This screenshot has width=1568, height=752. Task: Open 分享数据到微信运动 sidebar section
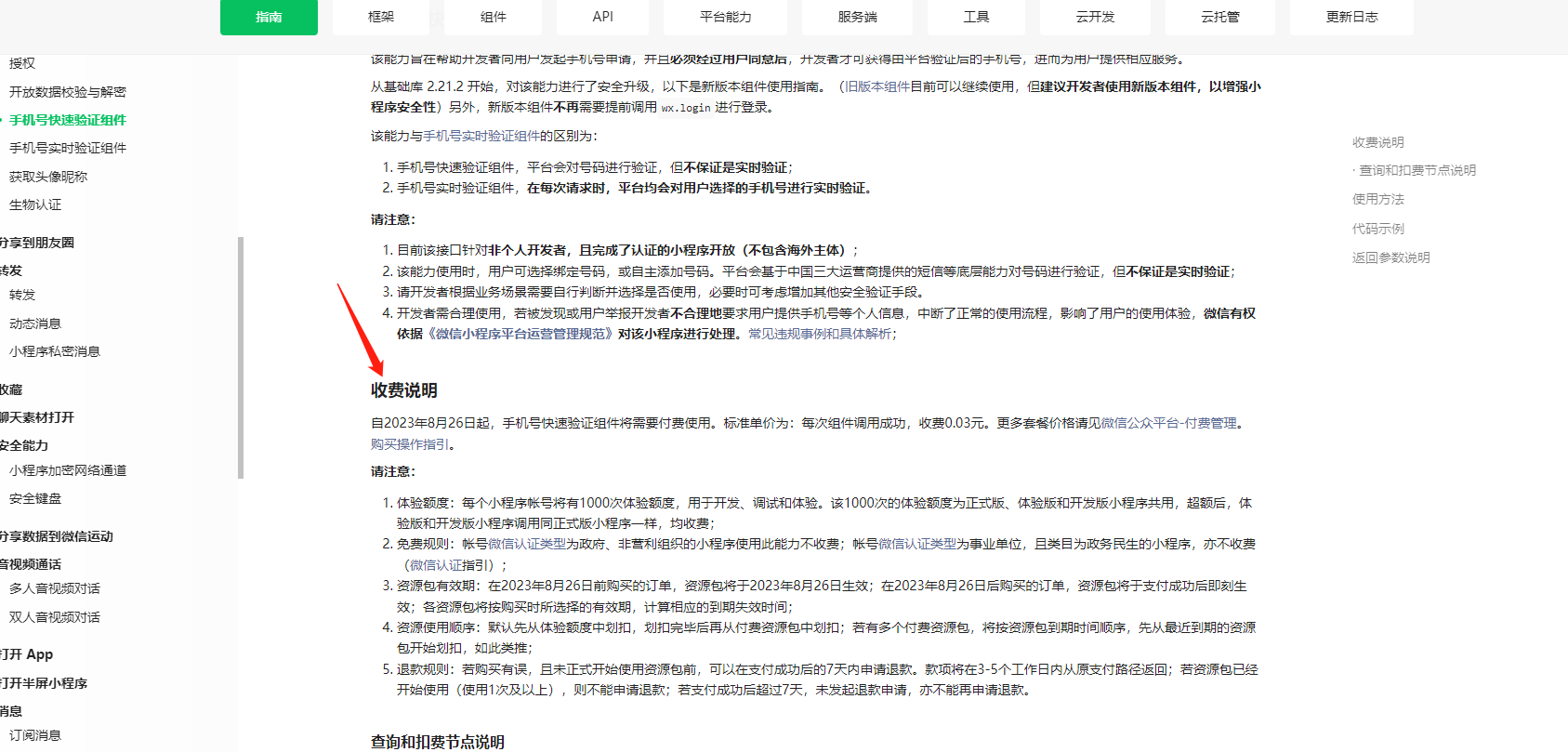[57, 536]
